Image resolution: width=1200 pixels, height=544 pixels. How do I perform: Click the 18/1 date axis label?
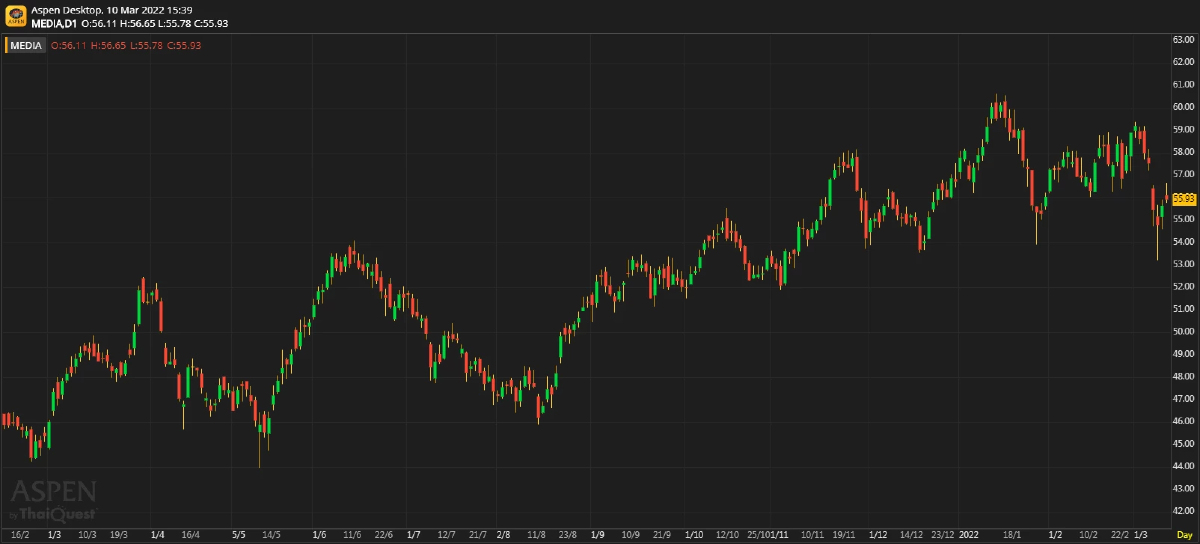coord(1012,535)
